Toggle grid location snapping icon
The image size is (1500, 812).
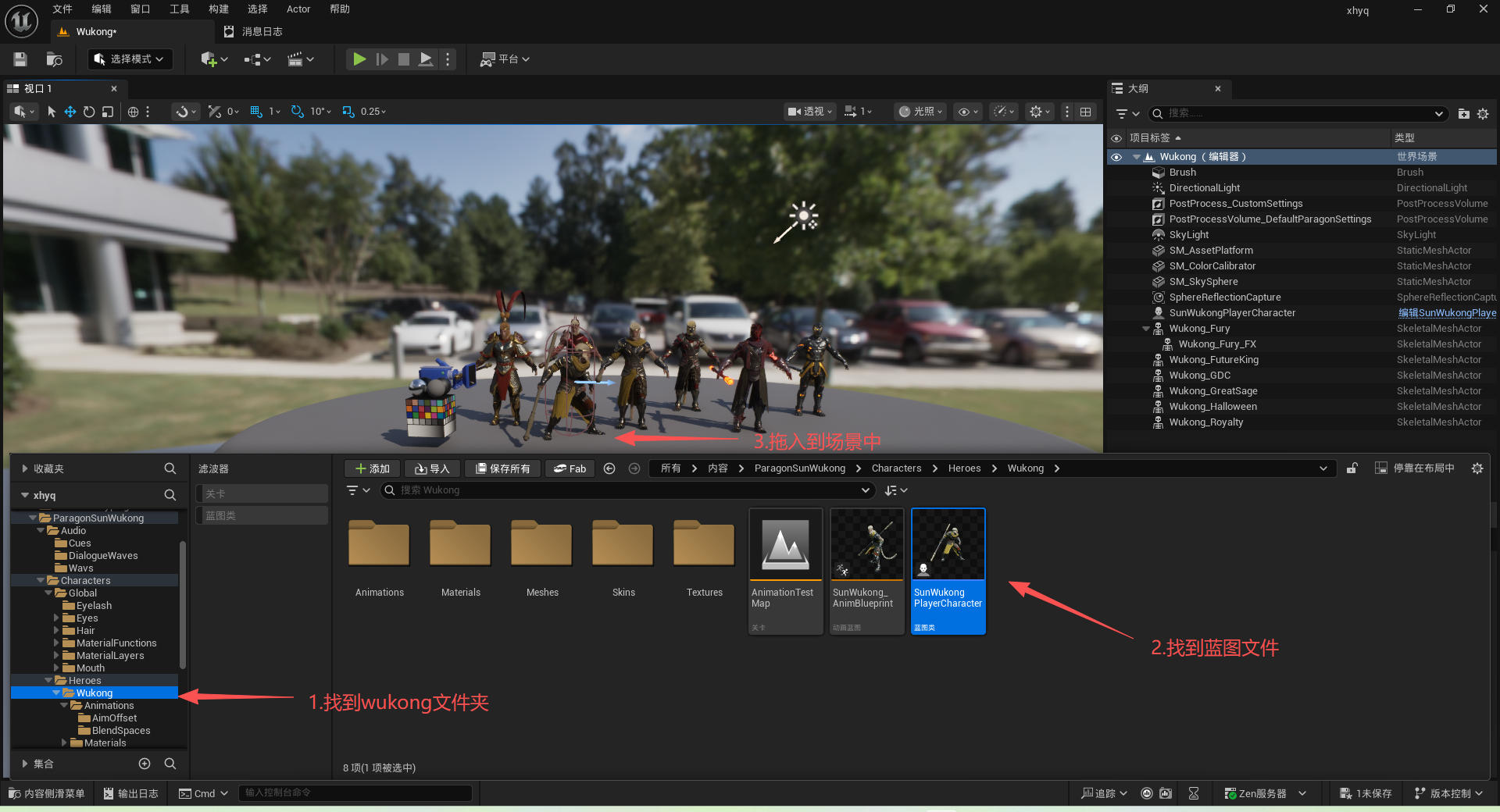point(256,112)
